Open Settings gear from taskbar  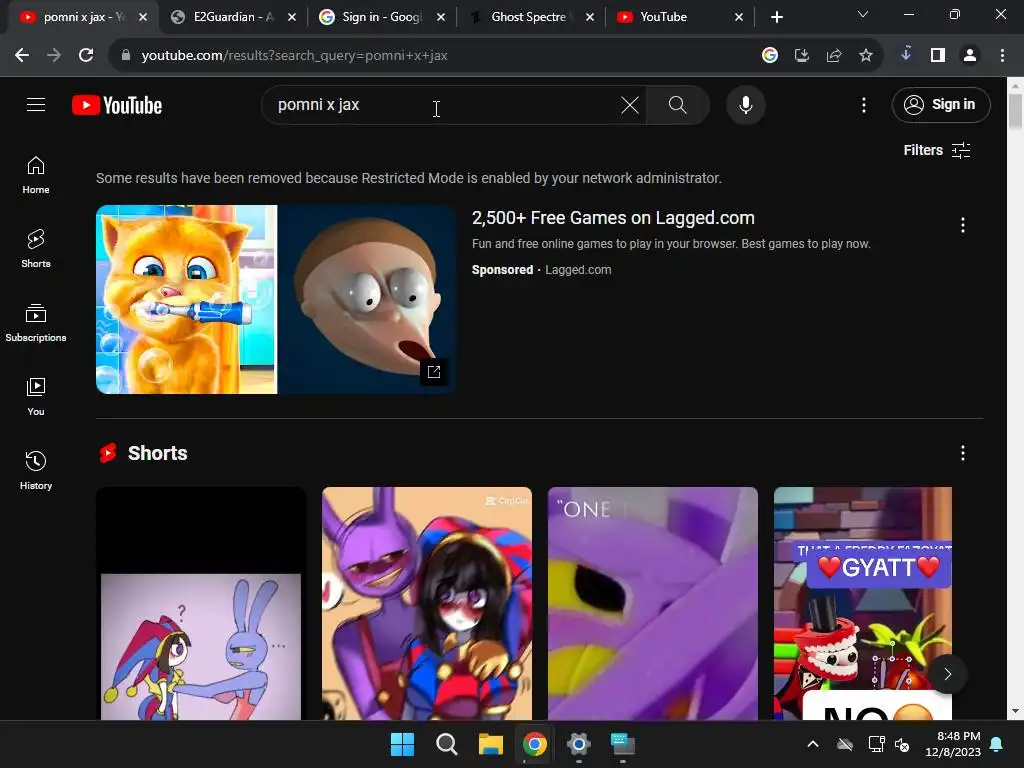(x=579, y=744)
